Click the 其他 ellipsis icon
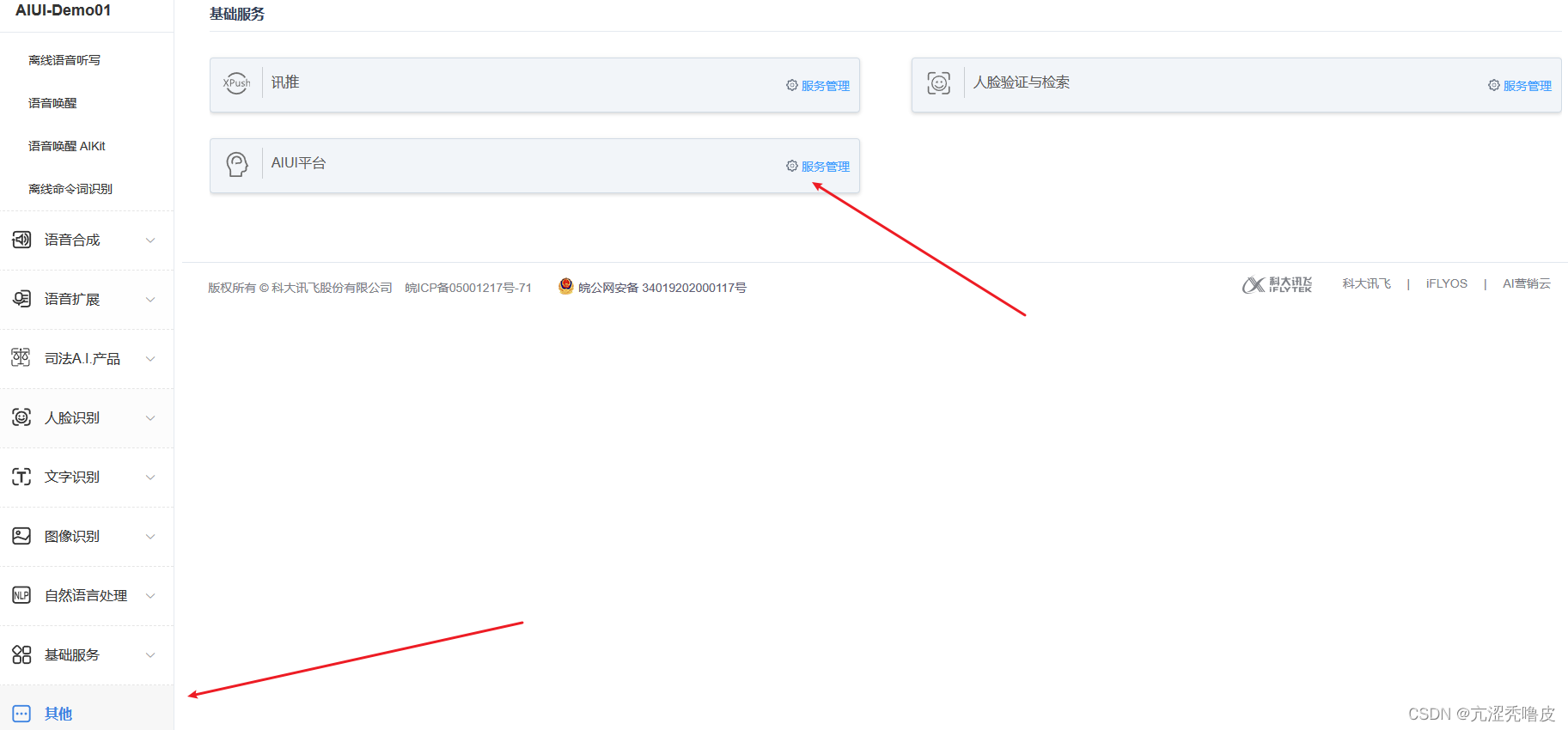This screenshot has width=1568, height=730. (x=21, y=714)
